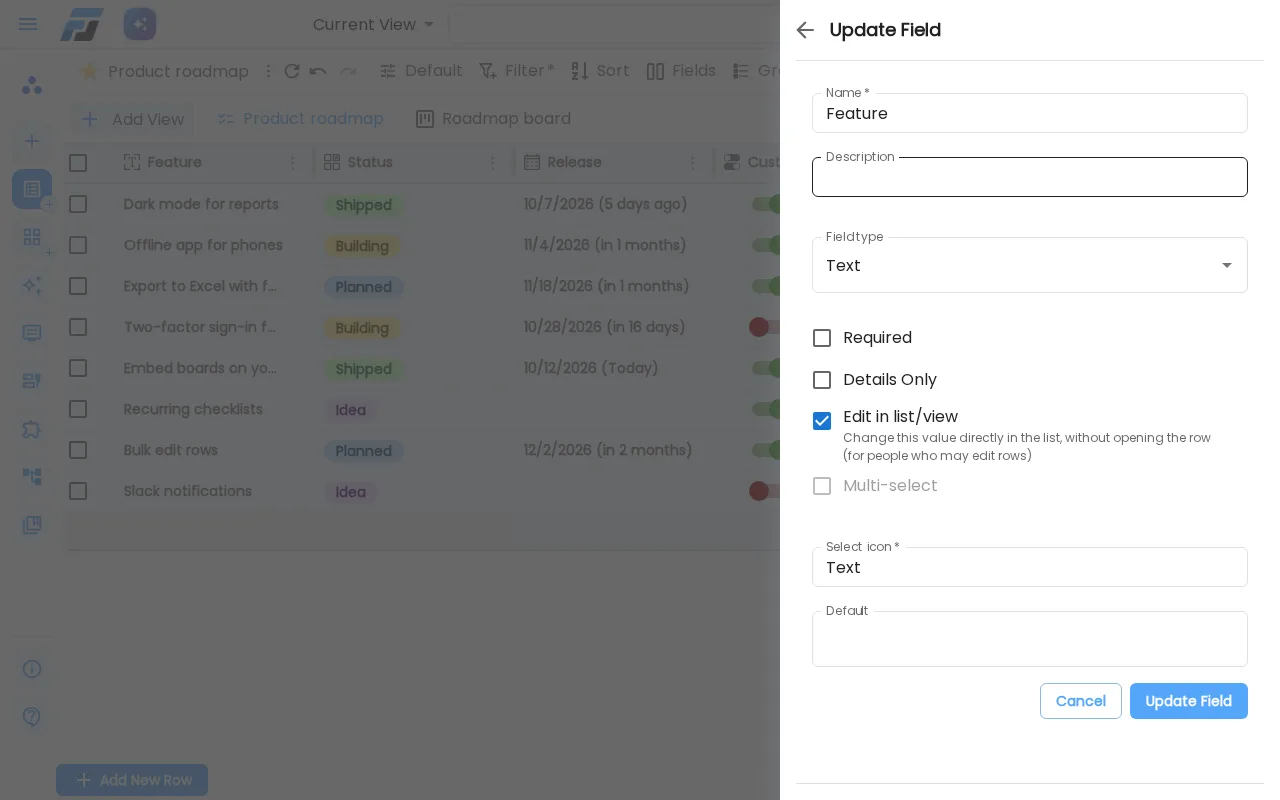Open the hamburger menu in the top bar
The width and height of the screenshot is (1280, 800).
pos(28,24)
